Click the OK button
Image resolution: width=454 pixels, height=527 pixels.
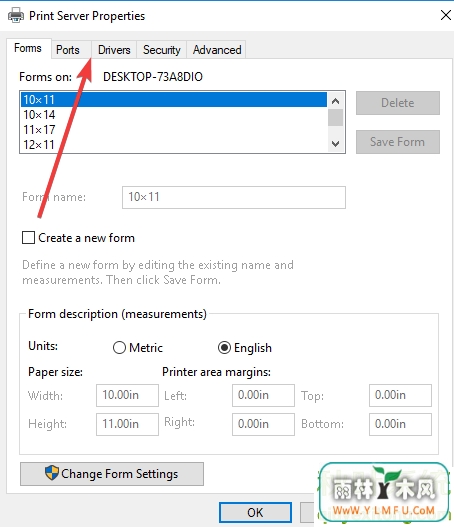coord(255,513)
